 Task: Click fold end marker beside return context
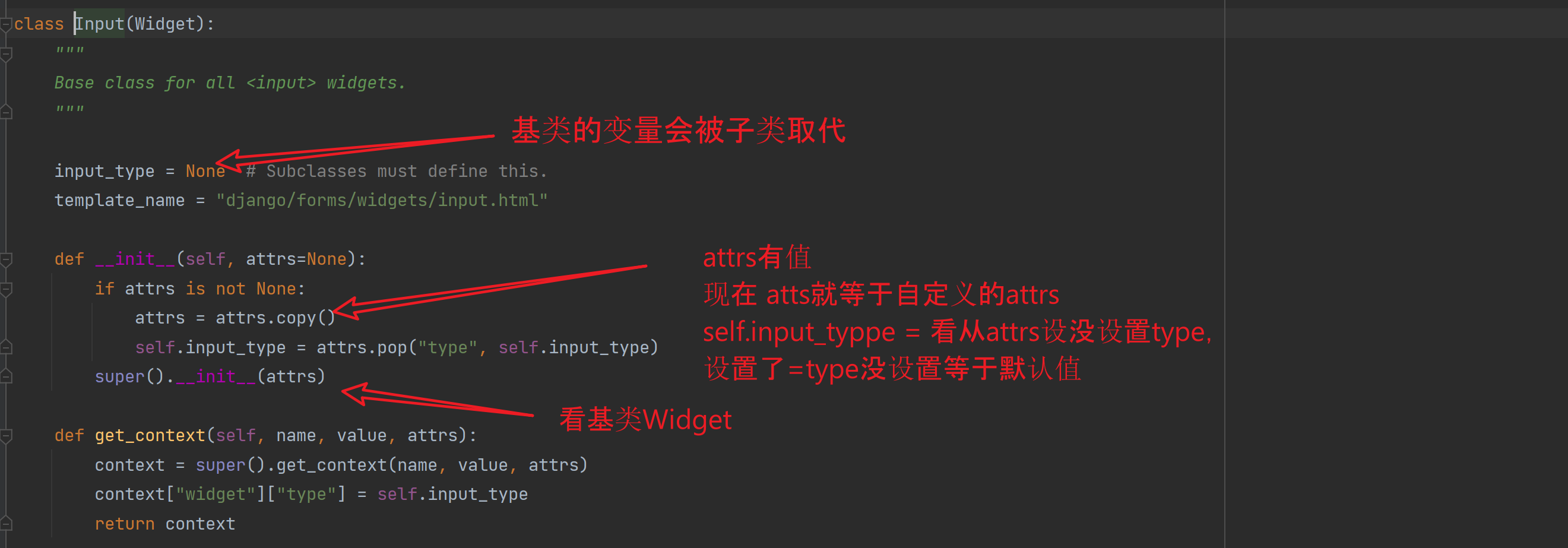tap(6, 523)
